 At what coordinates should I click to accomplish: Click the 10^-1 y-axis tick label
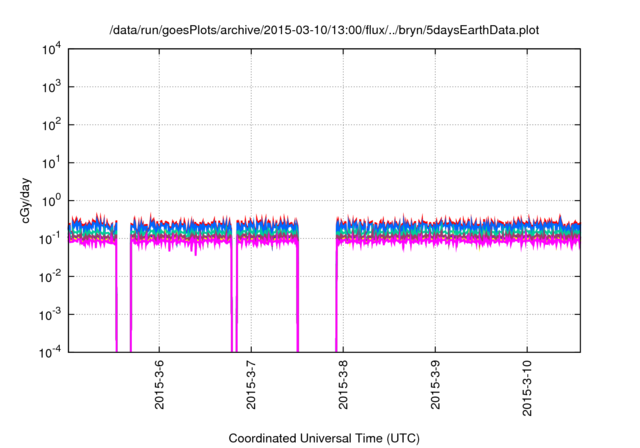pyautogui.click(x=50, y=239)
